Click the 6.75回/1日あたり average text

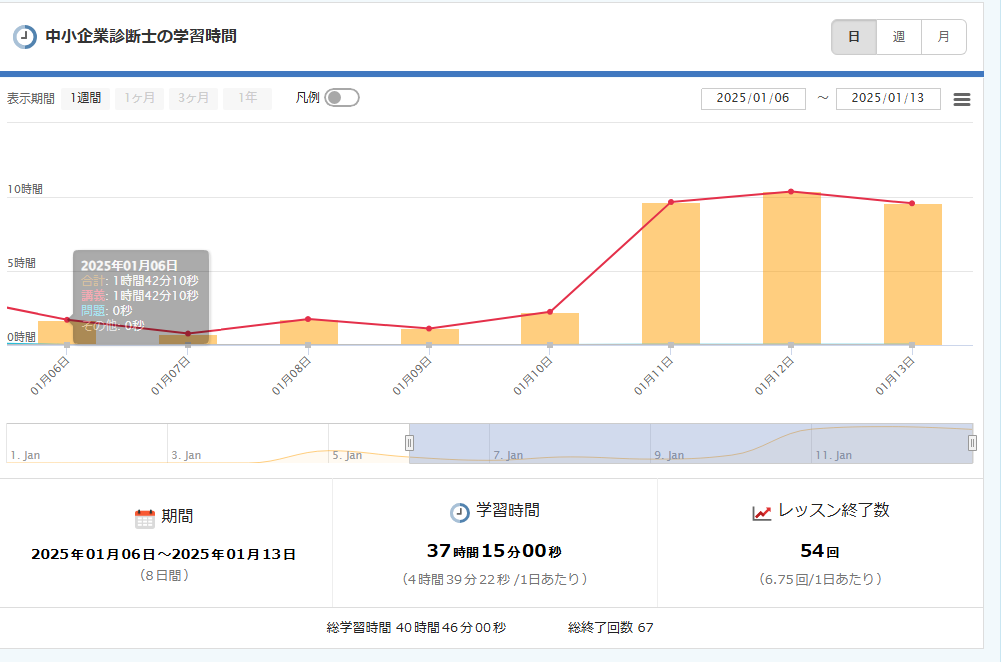(821, 579)
